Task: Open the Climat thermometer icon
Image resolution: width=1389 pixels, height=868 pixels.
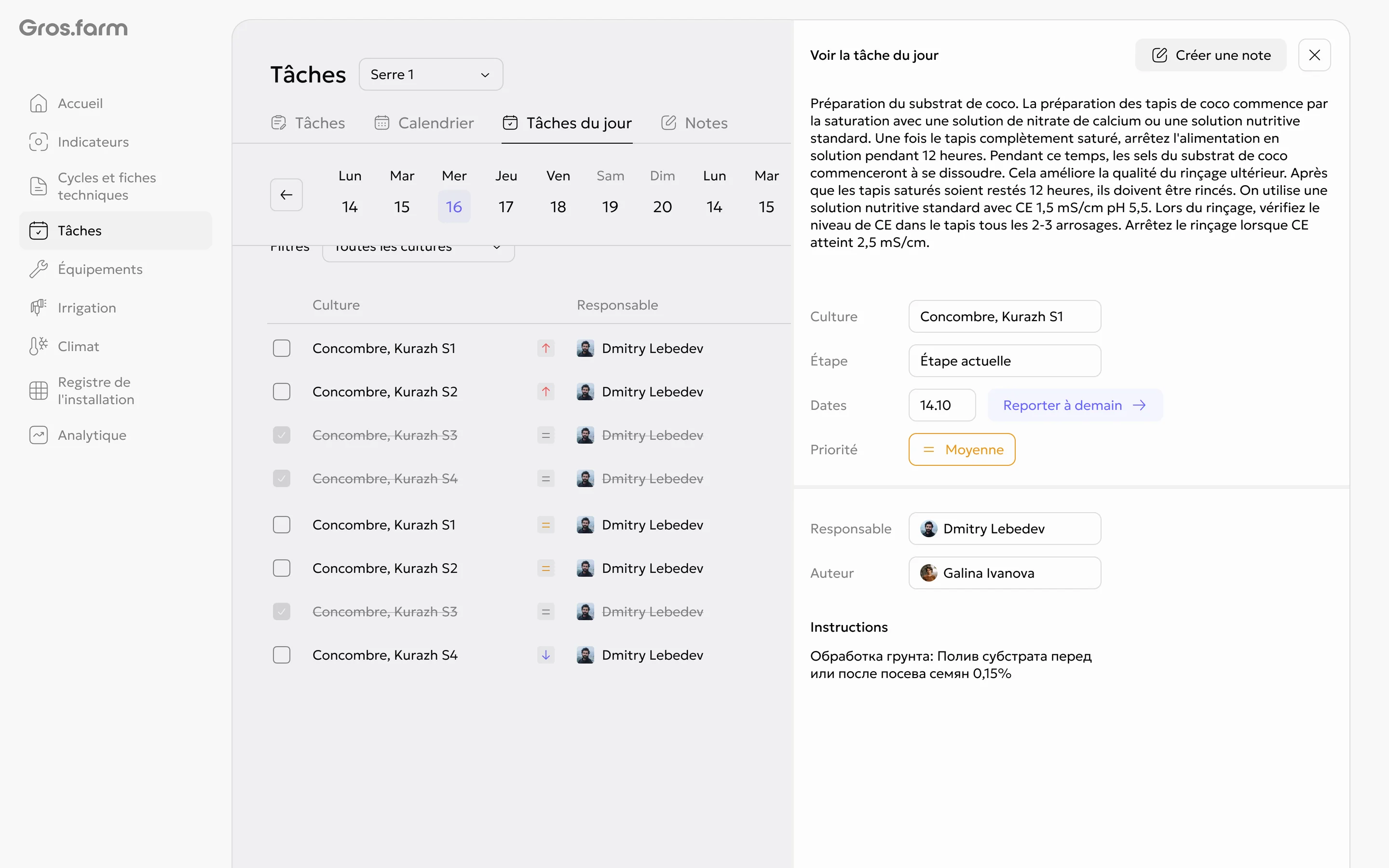Action: click(39, 346)
